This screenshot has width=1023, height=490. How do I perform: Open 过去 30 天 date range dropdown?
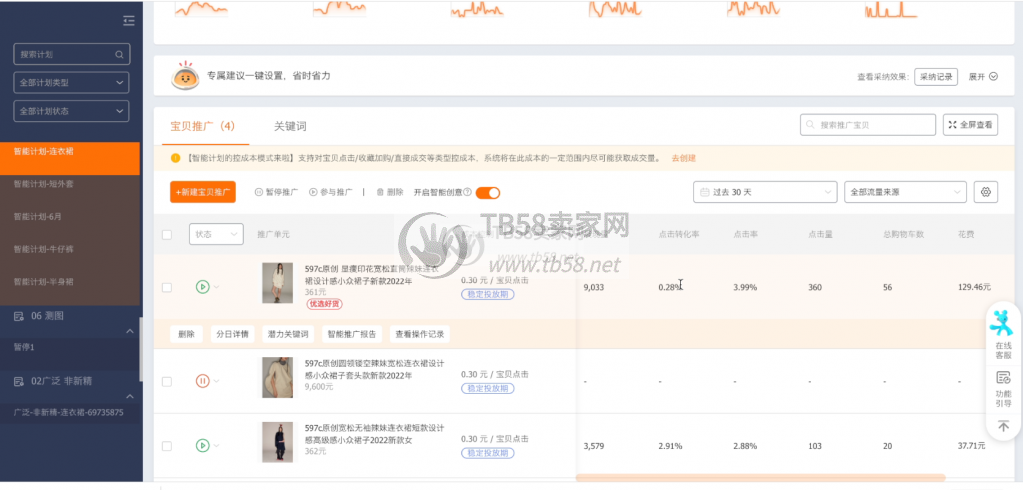pyautogui.click(x=765, y=192)
